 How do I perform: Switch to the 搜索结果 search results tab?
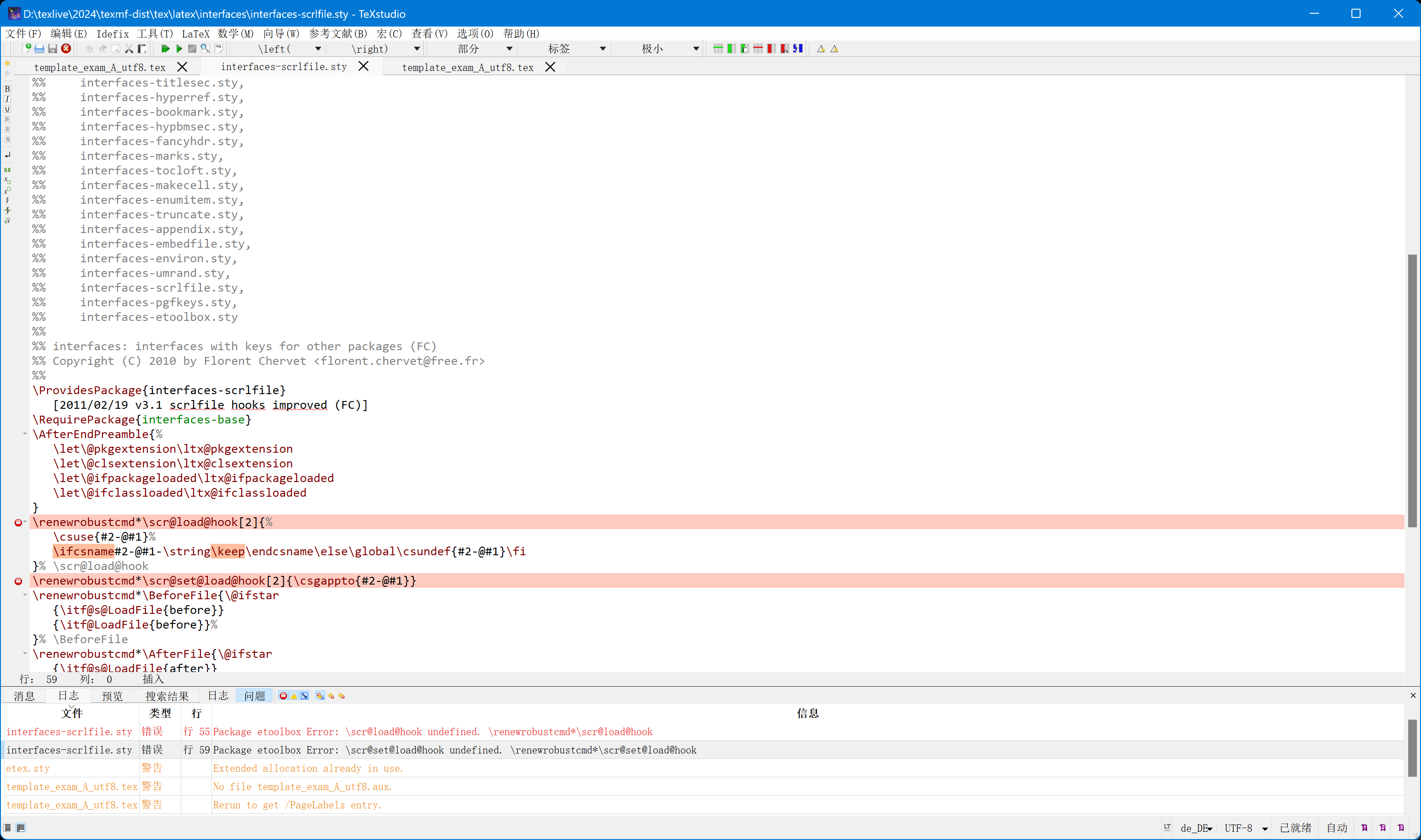167,696
